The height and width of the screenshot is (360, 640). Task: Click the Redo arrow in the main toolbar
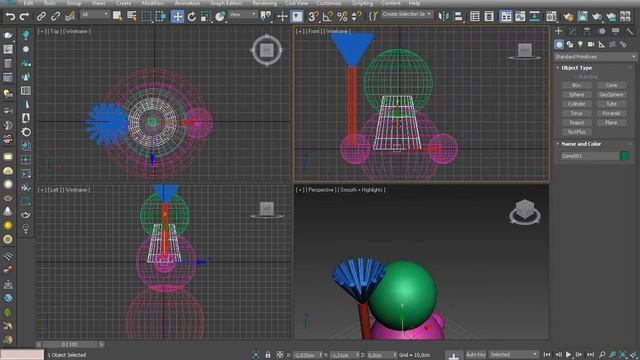point(24,16)
